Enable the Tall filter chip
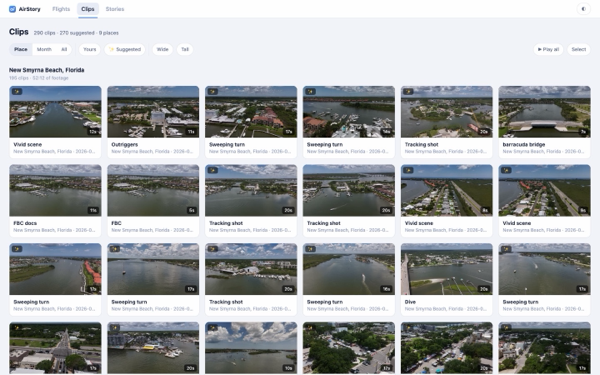Viewport: 600px width, 375px height. (x=185, y=49)
